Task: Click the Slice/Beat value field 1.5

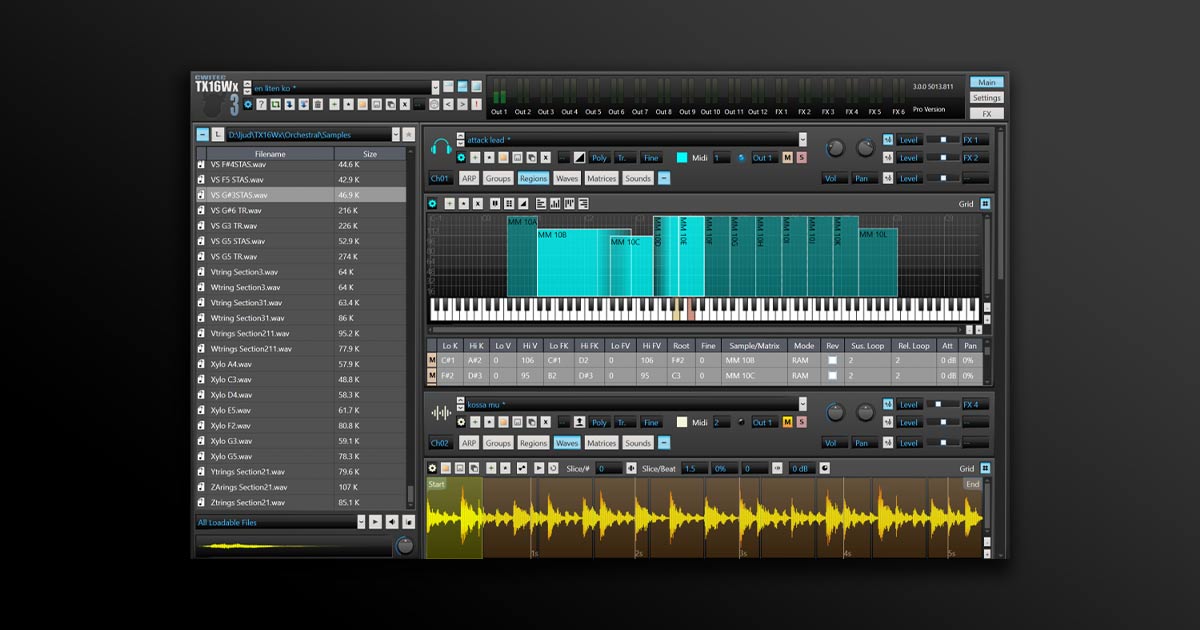Action: coord(695,467)
